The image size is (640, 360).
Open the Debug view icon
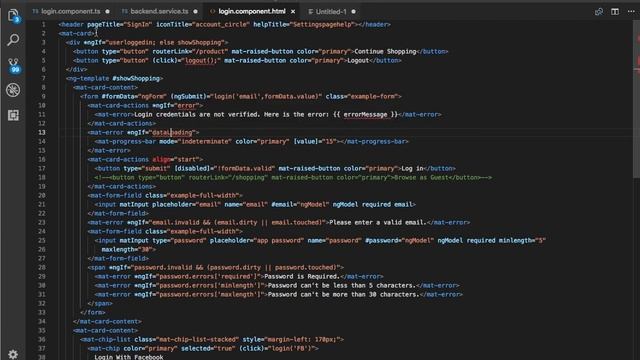[13, 90]
